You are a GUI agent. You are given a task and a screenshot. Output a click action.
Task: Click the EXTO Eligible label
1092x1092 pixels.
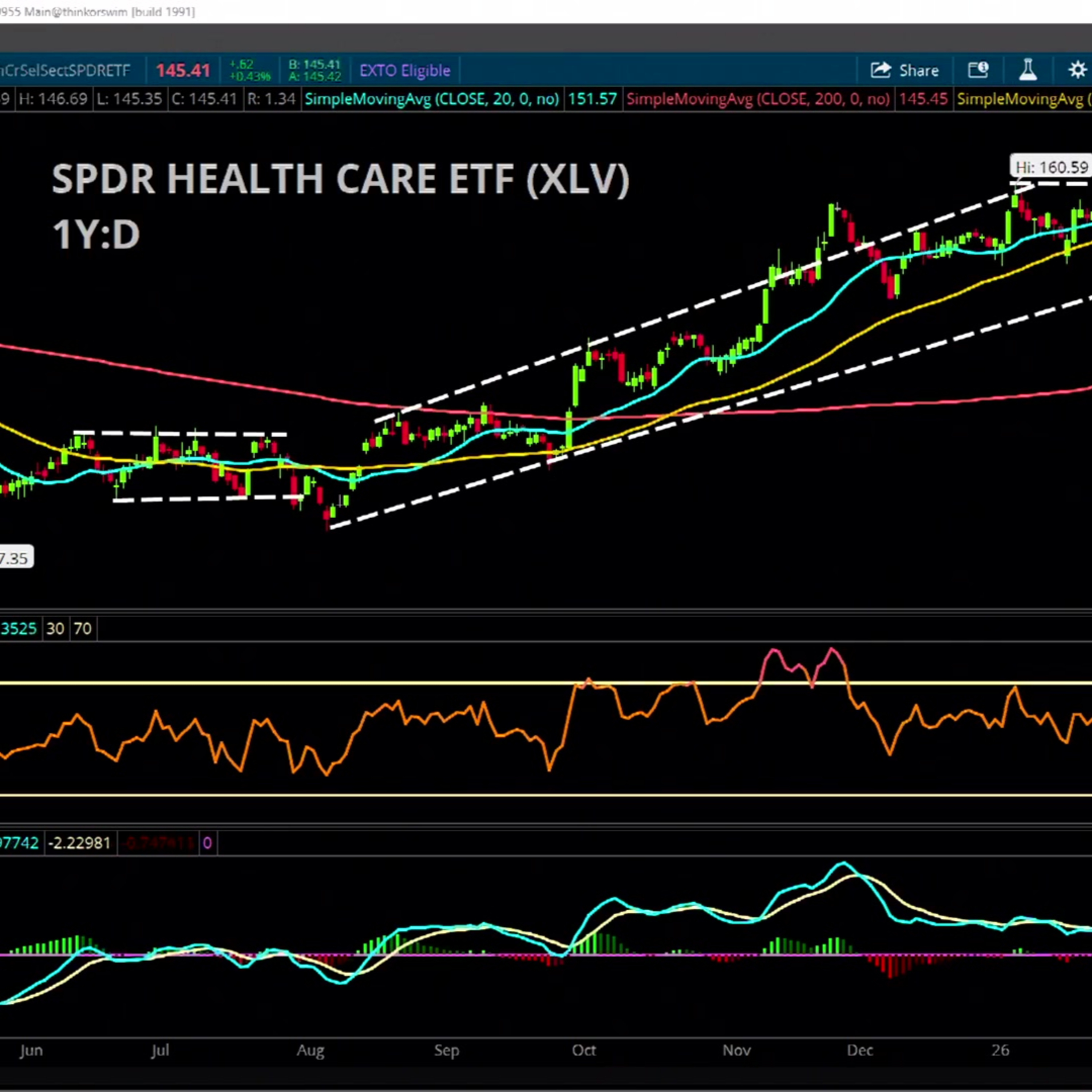point(405,71)
